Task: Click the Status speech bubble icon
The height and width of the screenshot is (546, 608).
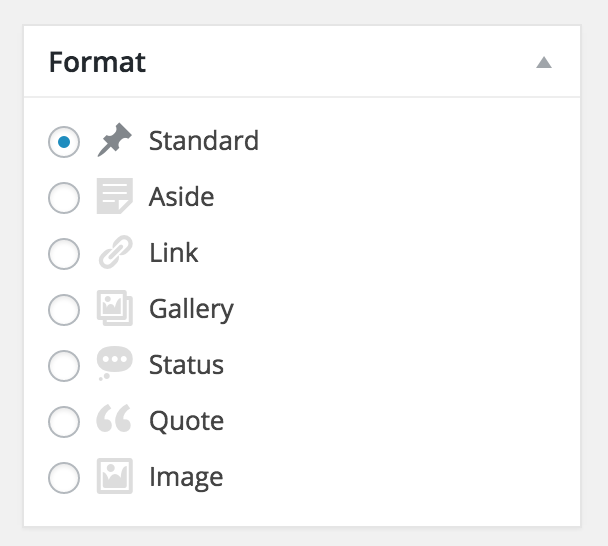Action: coord(114,363)
